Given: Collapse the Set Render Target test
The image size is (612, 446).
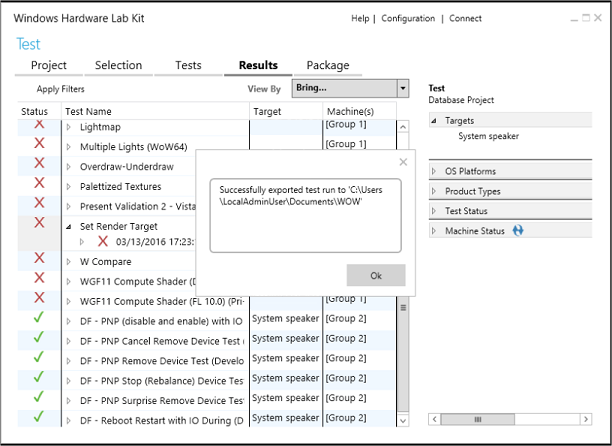Looking at the screenshot, I should tap(69, 227).
